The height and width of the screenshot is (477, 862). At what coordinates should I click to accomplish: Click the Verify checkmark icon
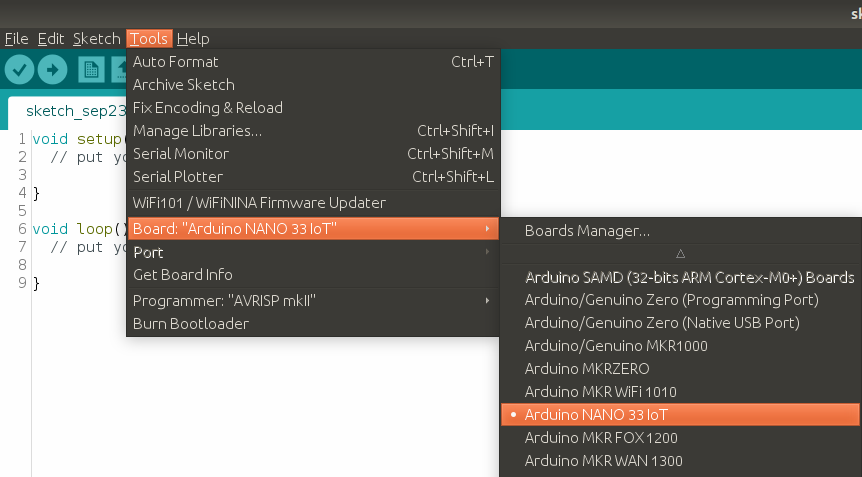click(x=19, y=70)
